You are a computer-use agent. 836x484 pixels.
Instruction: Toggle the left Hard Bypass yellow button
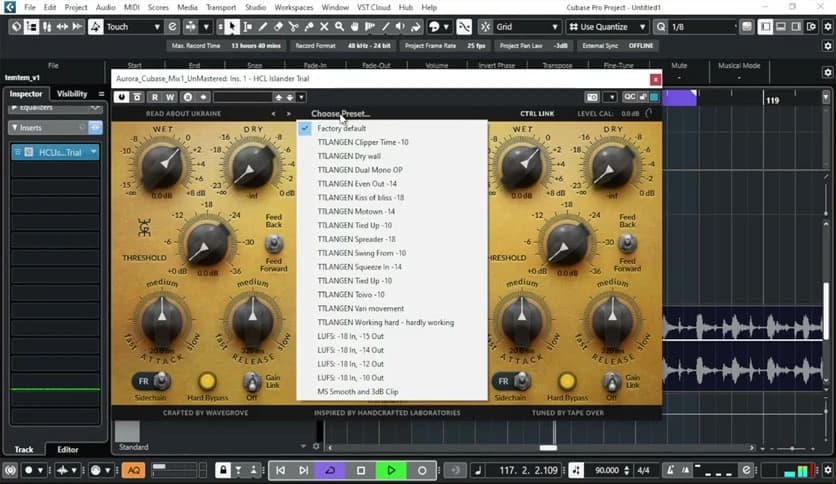point(207,381)
